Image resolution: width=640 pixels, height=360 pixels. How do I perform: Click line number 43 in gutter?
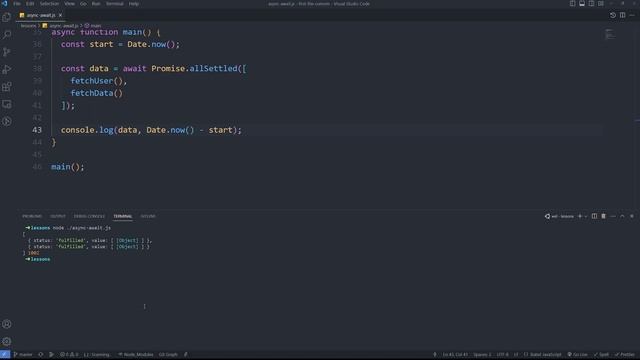37,130
